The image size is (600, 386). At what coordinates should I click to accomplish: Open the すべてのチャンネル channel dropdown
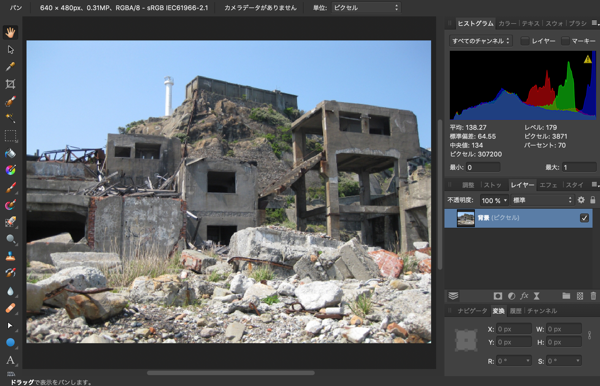pos(481,41)
